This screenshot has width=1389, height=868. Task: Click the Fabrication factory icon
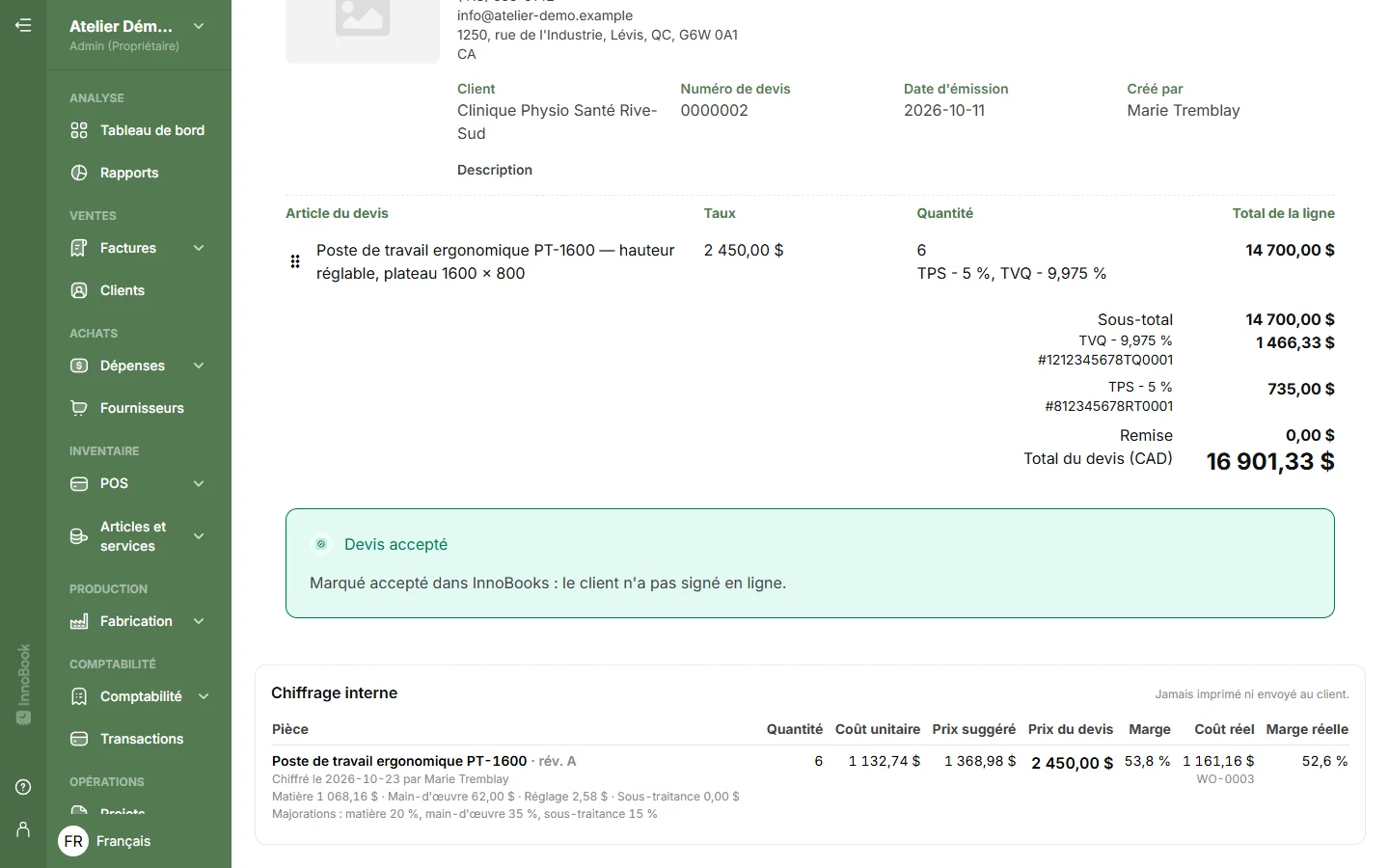(79, 622)
